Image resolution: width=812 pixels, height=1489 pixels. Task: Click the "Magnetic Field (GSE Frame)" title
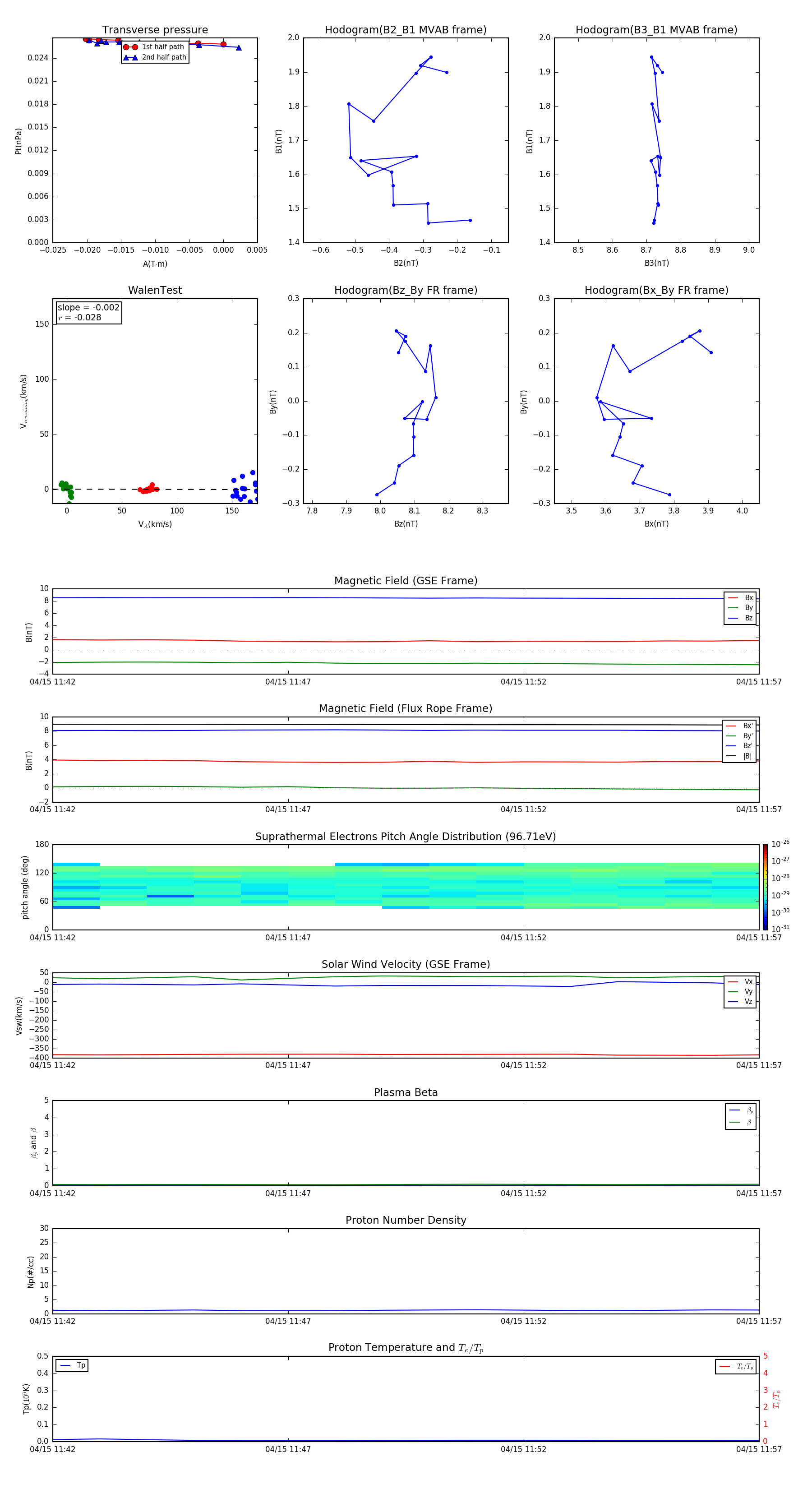406,581
